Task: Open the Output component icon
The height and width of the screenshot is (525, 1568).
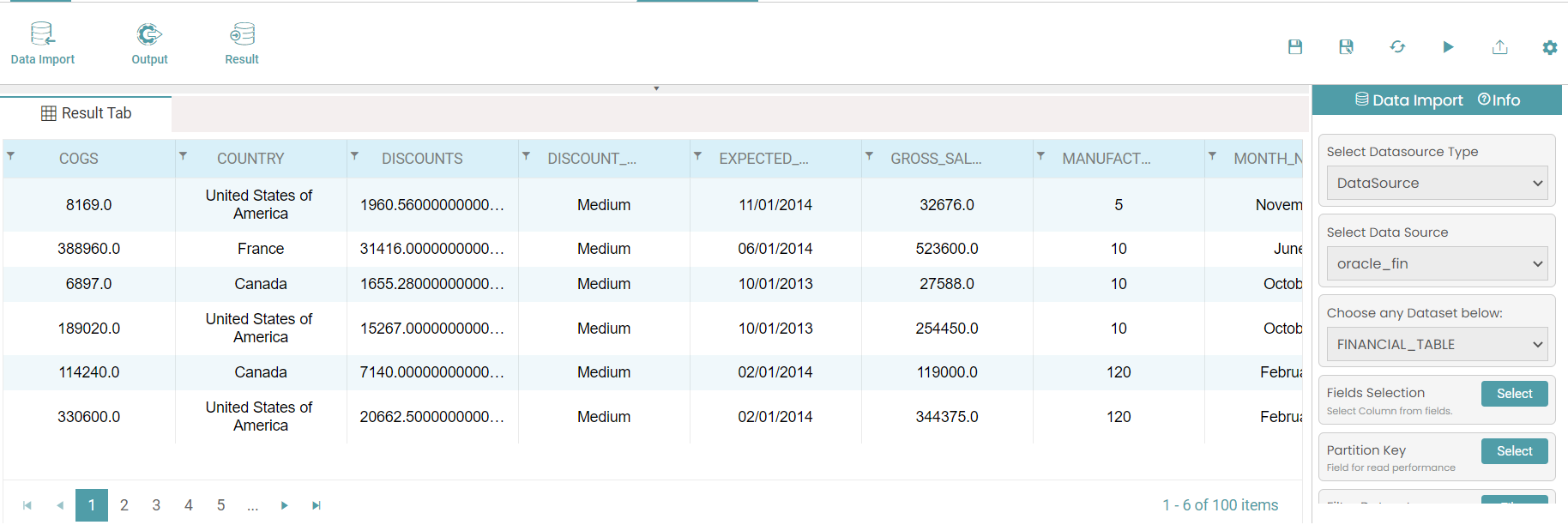Action: pyautogui.click(x=149, y=35)
